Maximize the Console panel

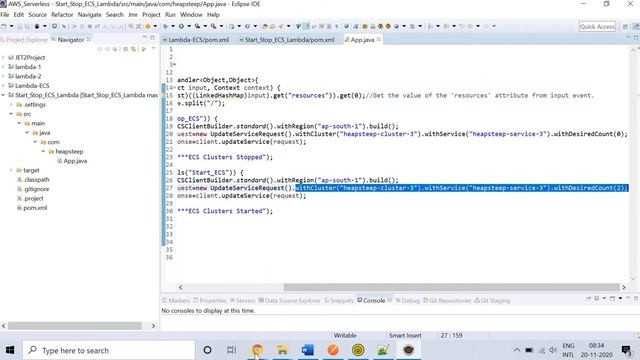tap(636, 298)
